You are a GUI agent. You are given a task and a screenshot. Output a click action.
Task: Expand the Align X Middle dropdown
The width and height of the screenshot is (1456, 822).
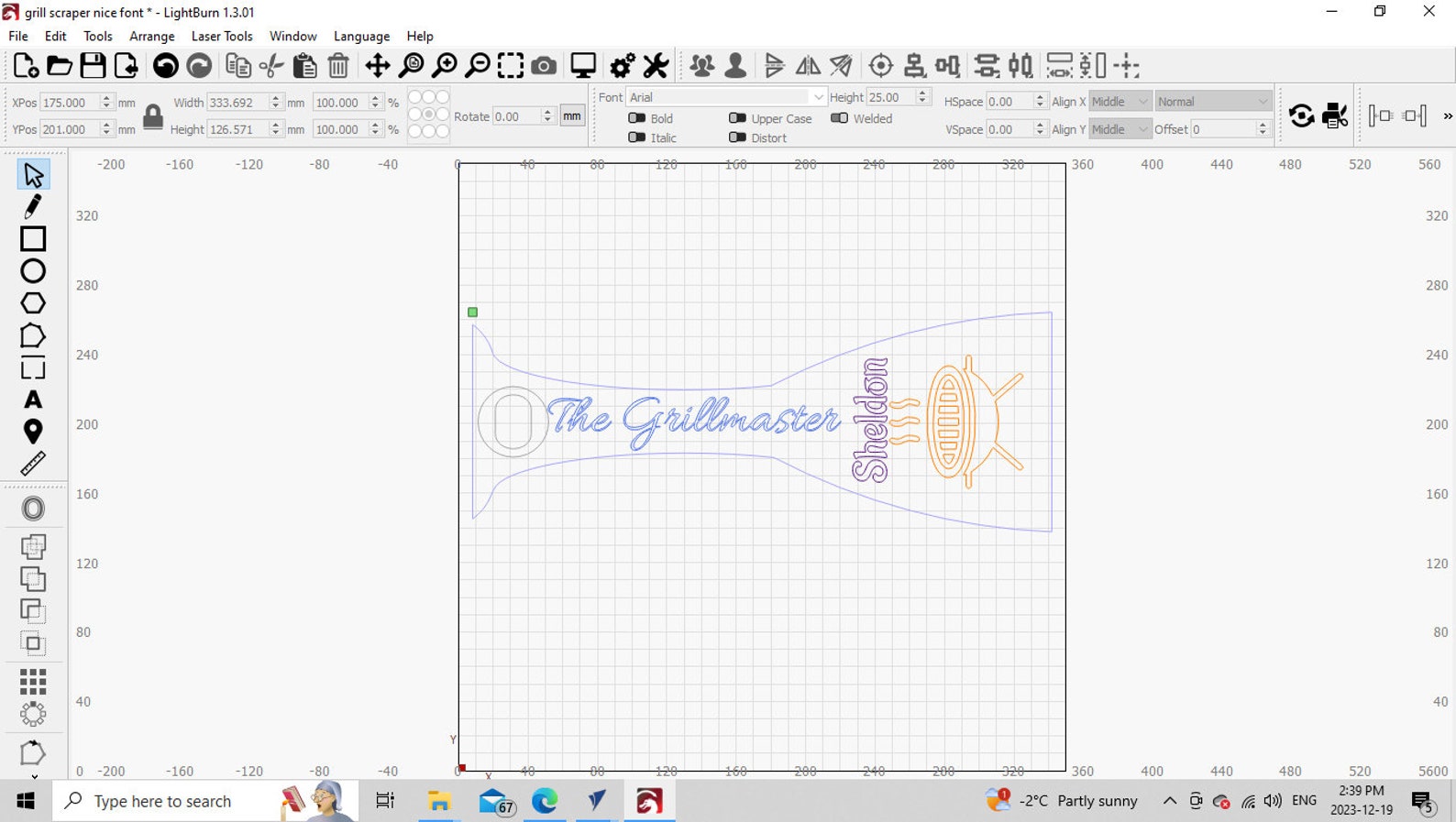point(1120,102)
